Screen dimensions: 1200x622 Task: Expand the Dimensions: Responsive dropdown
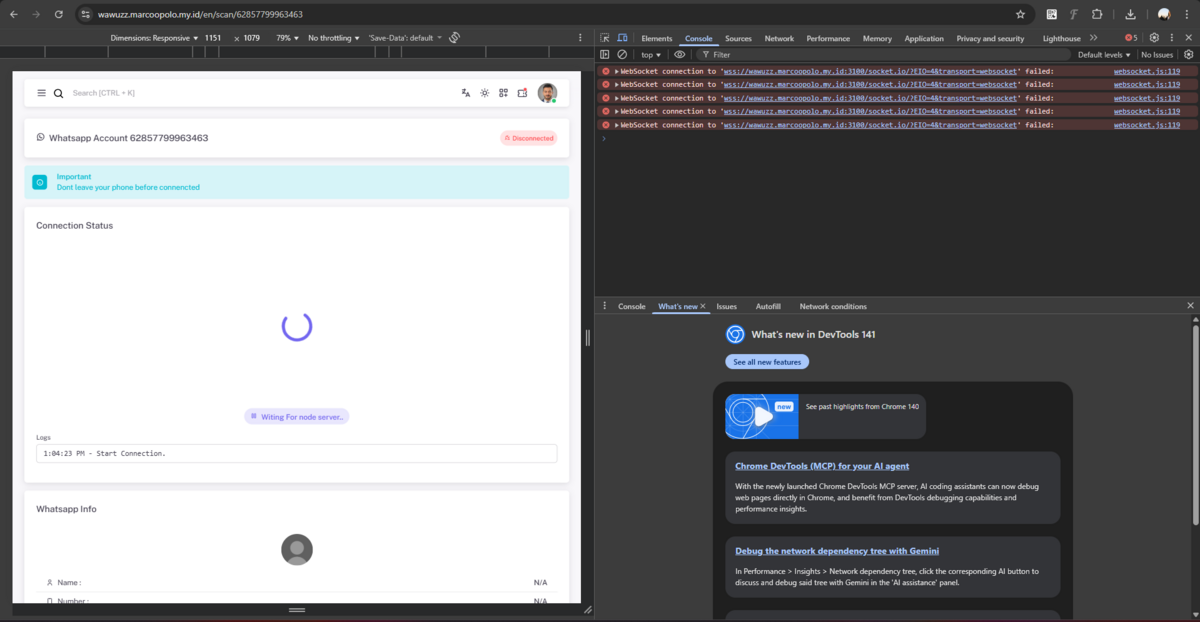click(x=155, y=38)
